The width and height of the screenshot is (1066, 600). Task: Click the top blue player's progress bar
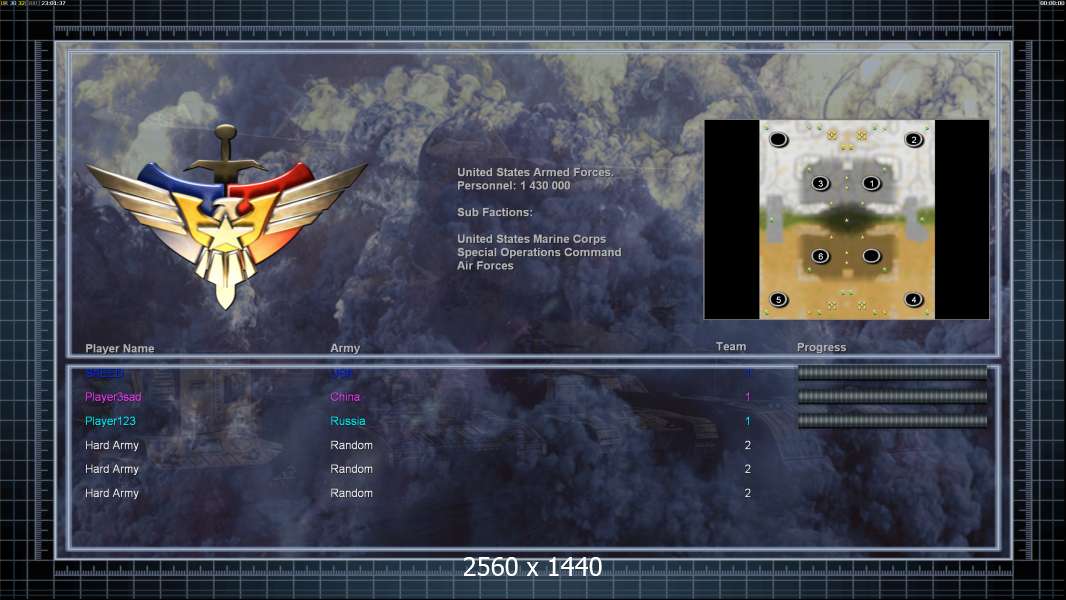[892, 372]
